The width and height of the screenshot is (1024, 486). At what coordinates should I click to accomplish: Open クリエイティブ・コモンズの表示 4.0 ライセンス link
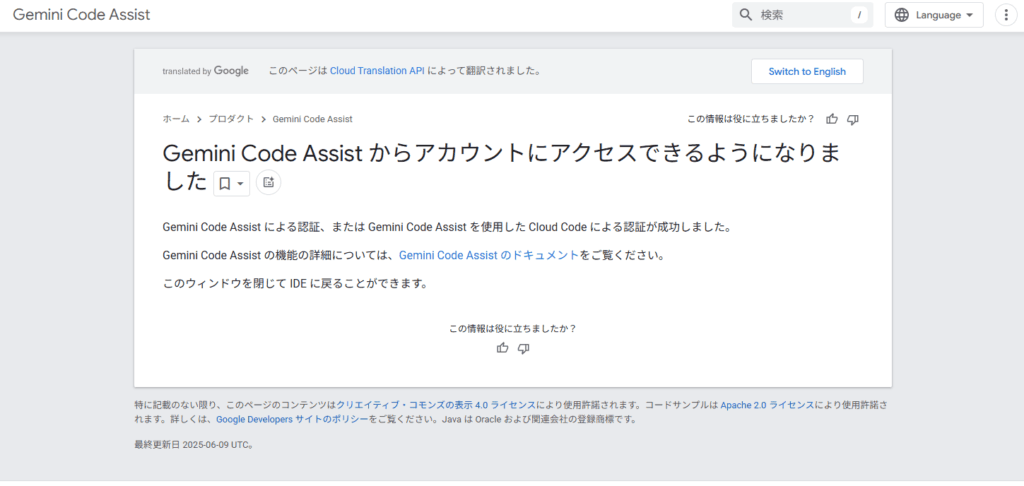436,405
